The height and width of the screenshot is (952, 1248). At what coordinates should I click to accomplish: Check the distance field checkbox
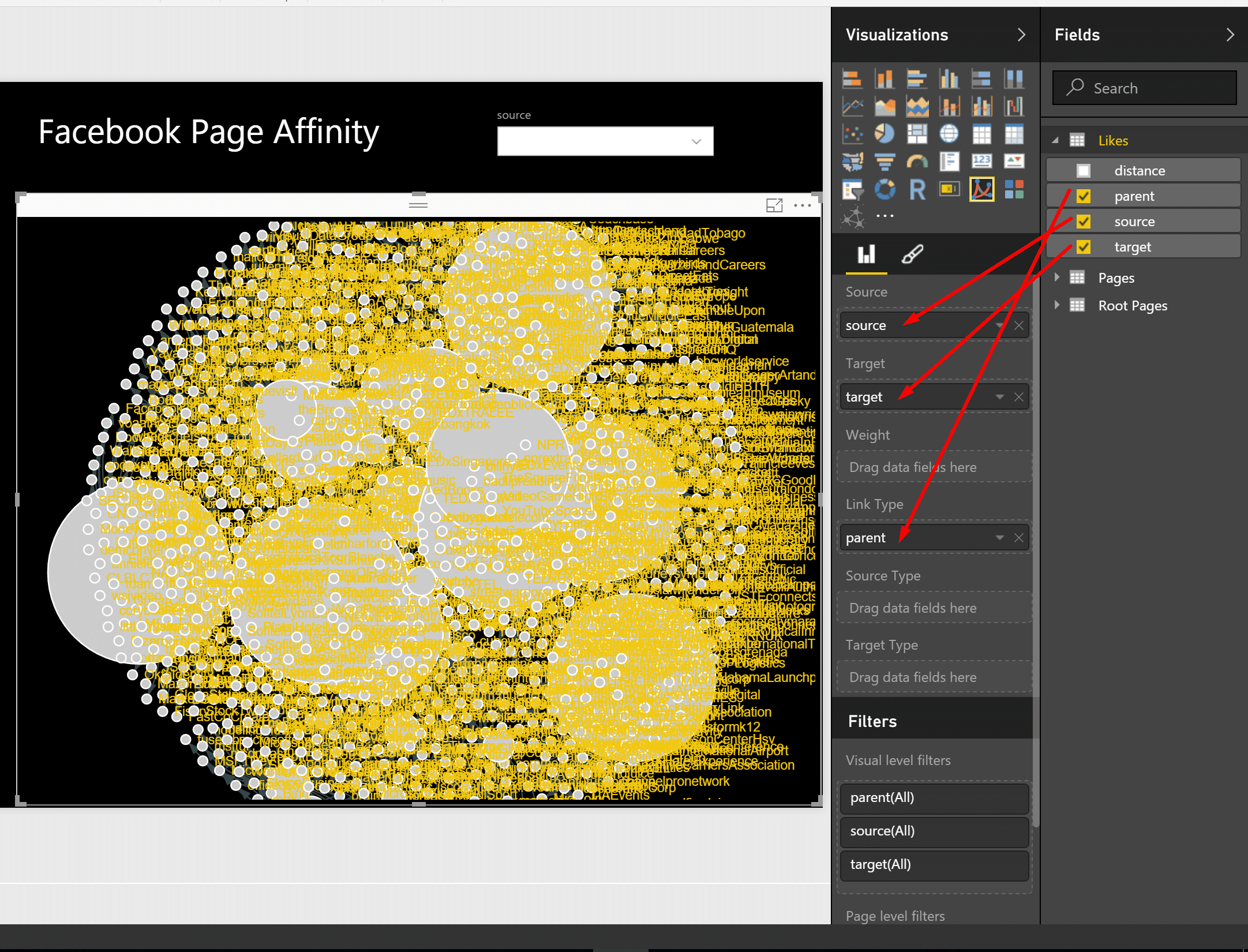pyautogui.click(x=1084, y=171)
